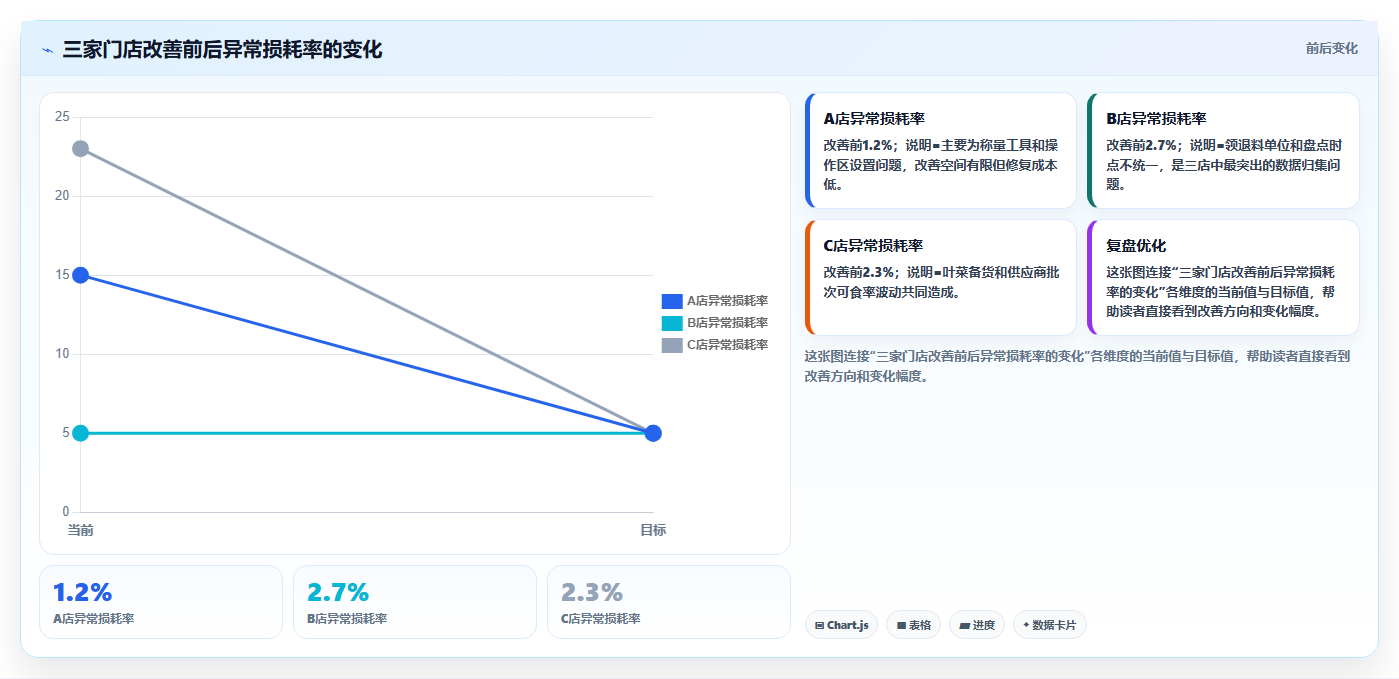This screenshot has height=679, width=1399.
Task: Click the B店异常损耗率 legend label
Action: [727, 323]
